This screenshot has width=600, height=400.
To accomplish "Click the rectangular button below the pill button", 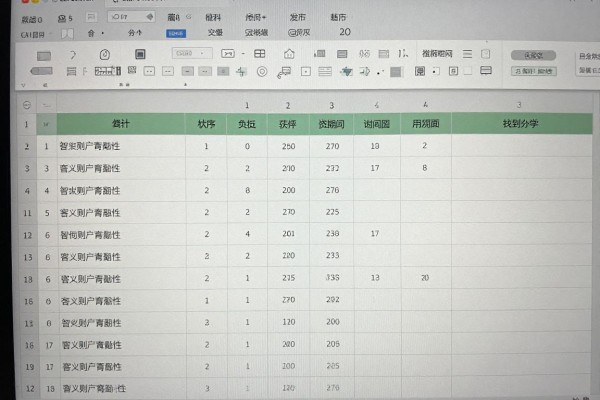I will click(534, 71).
